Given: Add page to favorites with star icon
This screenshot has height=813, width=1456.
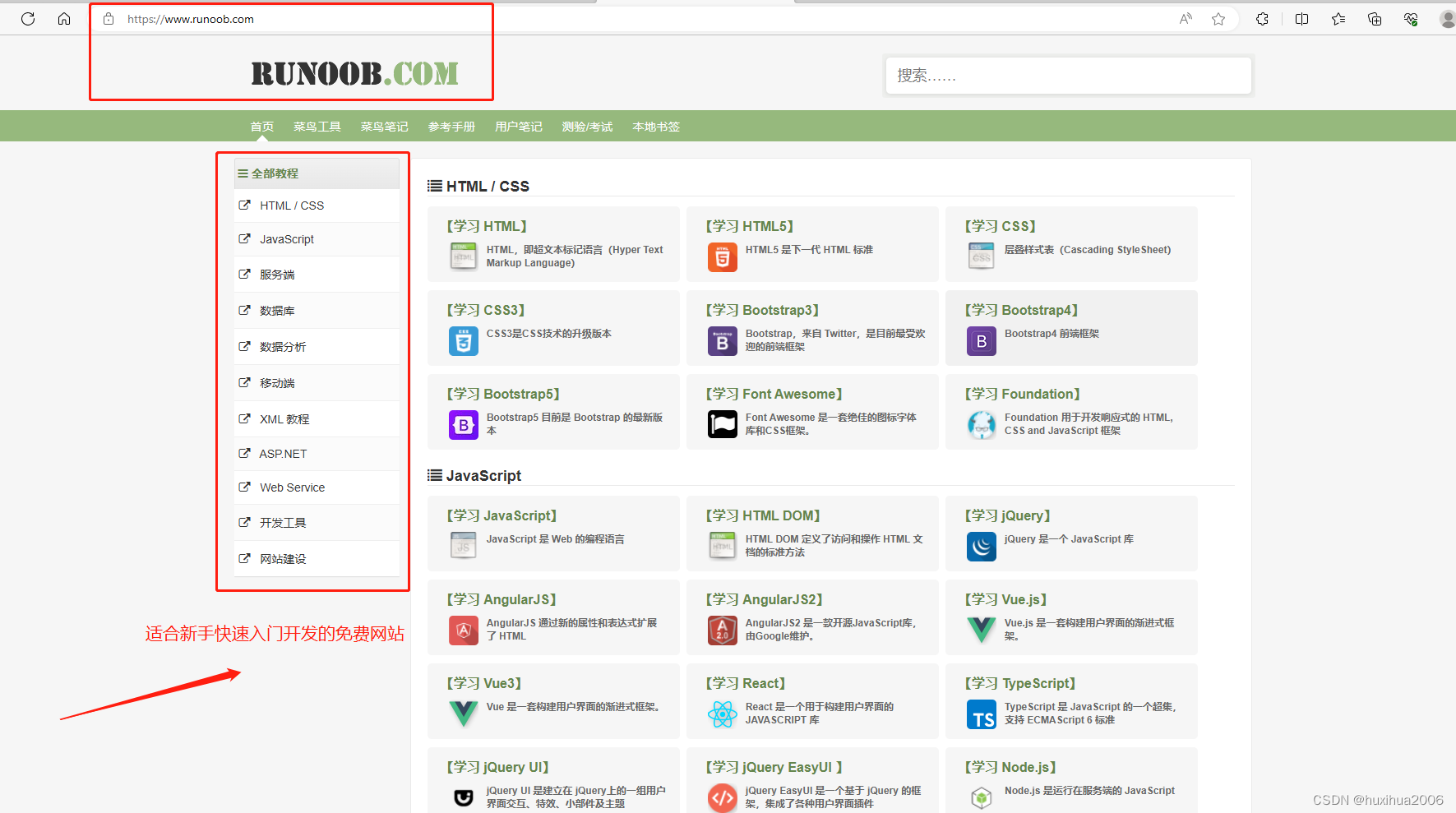Looking at the screenshot, I should pyautogui.click(x=1218, y=19).
